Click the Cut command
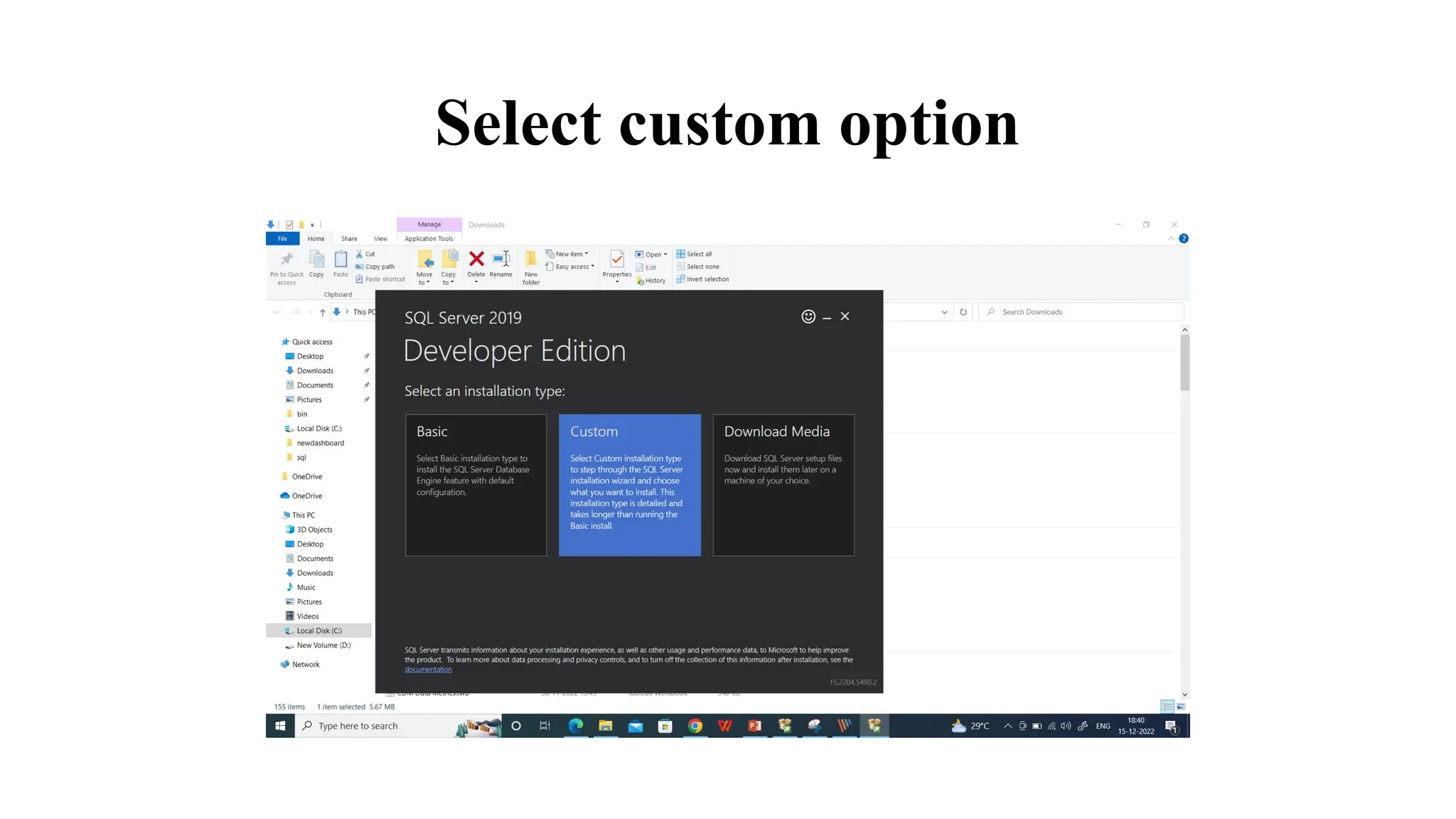 tap(365, 254)
